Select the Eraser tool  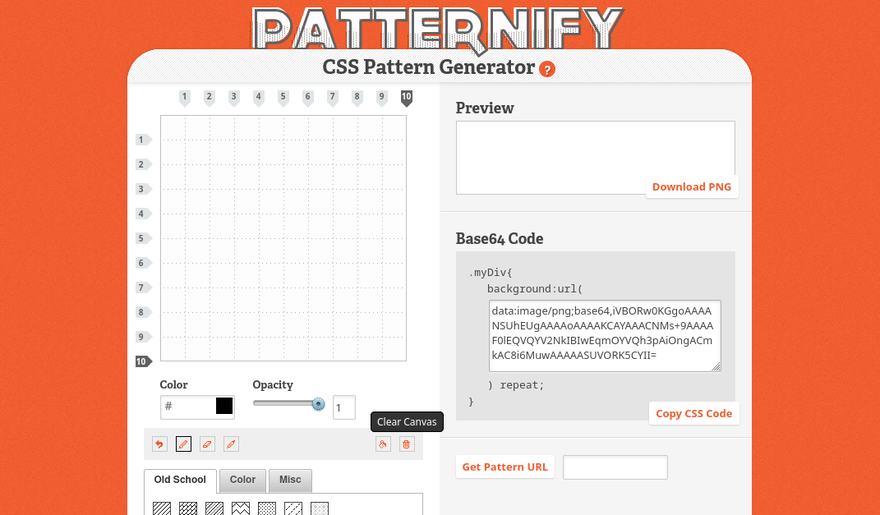[x=207, y=444]
